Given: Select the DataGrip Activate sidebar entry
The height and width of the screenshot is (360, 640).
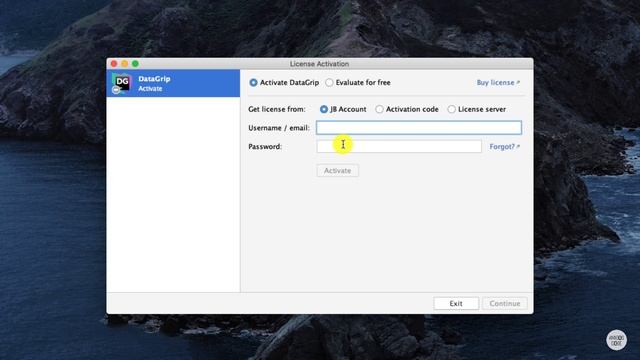Looking at the screenshot, I should 173,83.
